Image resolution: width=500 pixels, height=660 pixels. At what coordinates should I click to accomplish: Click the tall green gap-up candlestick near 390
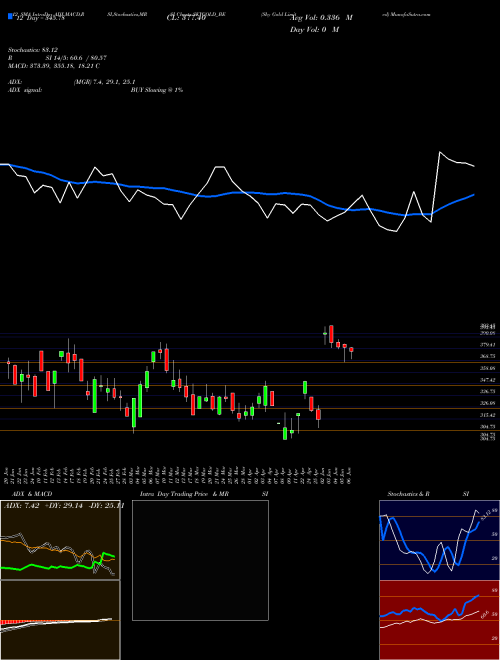(325, 334)
